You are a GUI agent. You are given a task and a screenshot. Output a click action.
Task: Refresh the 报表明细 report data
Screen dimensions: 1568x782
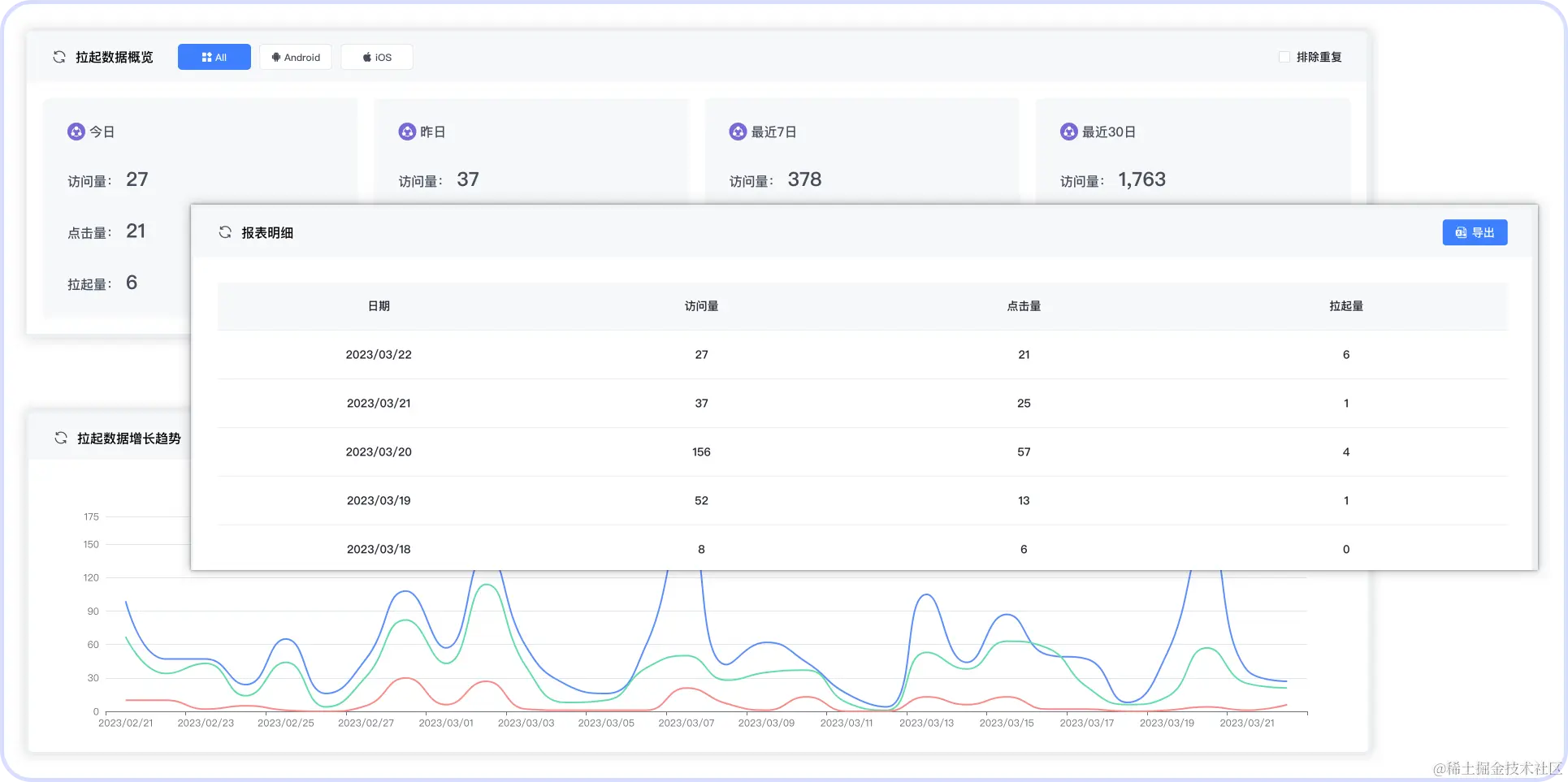[225, 232]
